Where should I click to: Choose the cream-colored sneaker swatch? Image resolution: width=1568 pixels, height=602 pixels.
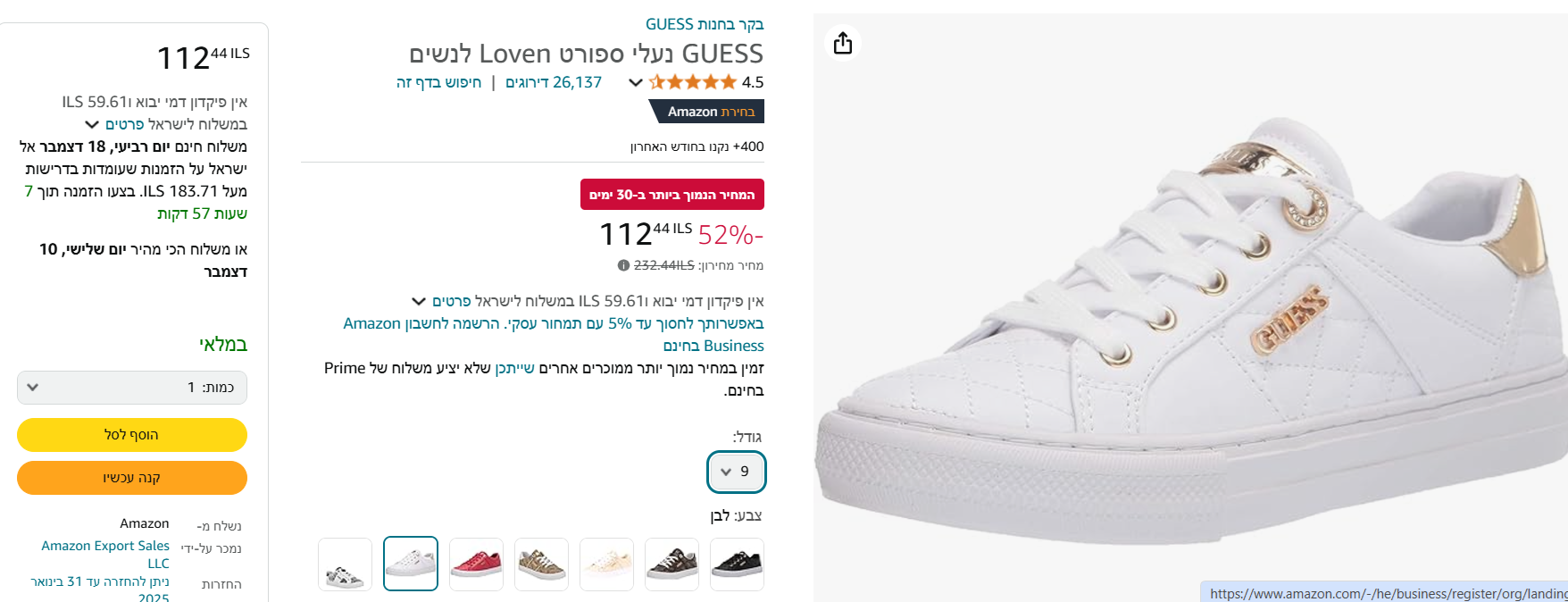pyautogui.click(x=606, y=564)
